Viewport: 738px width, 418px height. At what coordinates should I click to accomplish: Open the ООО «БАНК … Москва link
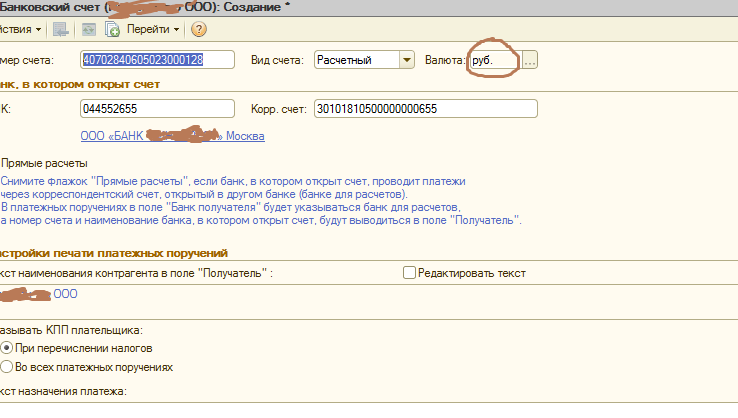tap(172, 136)
